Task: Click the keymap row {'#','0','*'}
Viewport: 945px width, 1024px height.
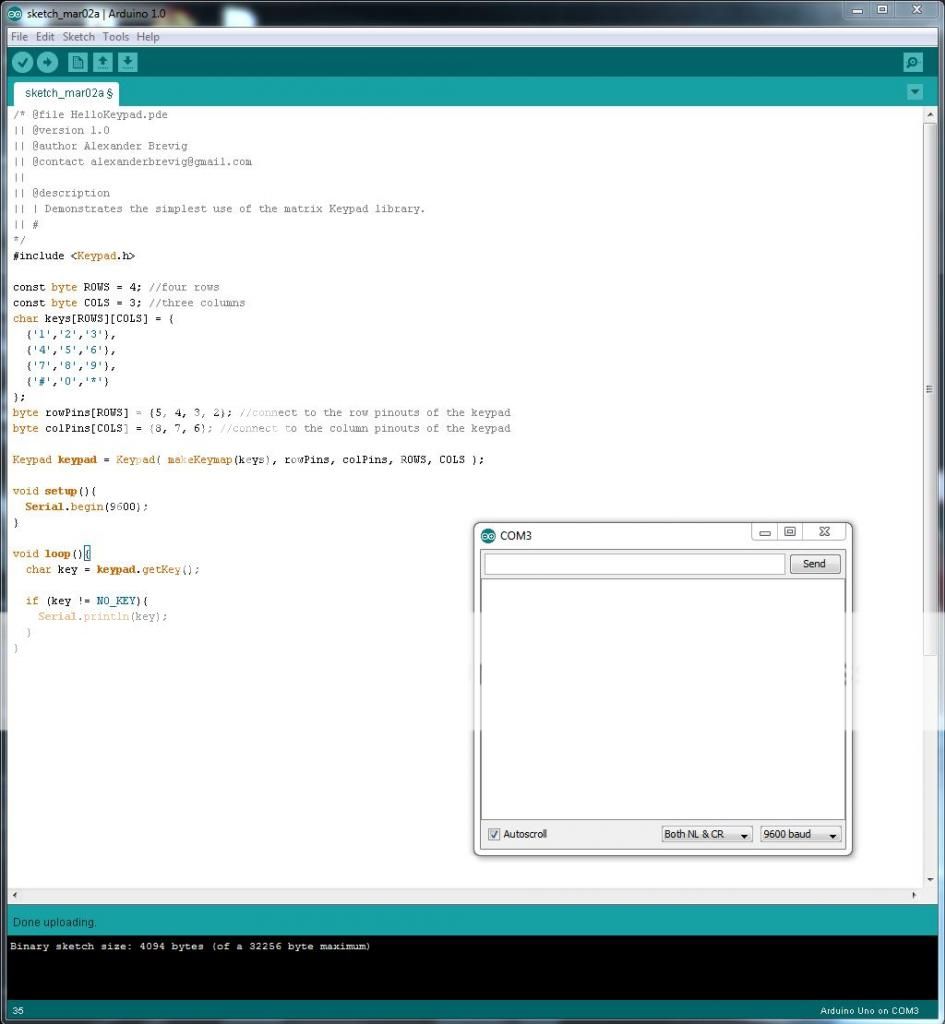Action: pyautogui.click(x=68, y=381)
